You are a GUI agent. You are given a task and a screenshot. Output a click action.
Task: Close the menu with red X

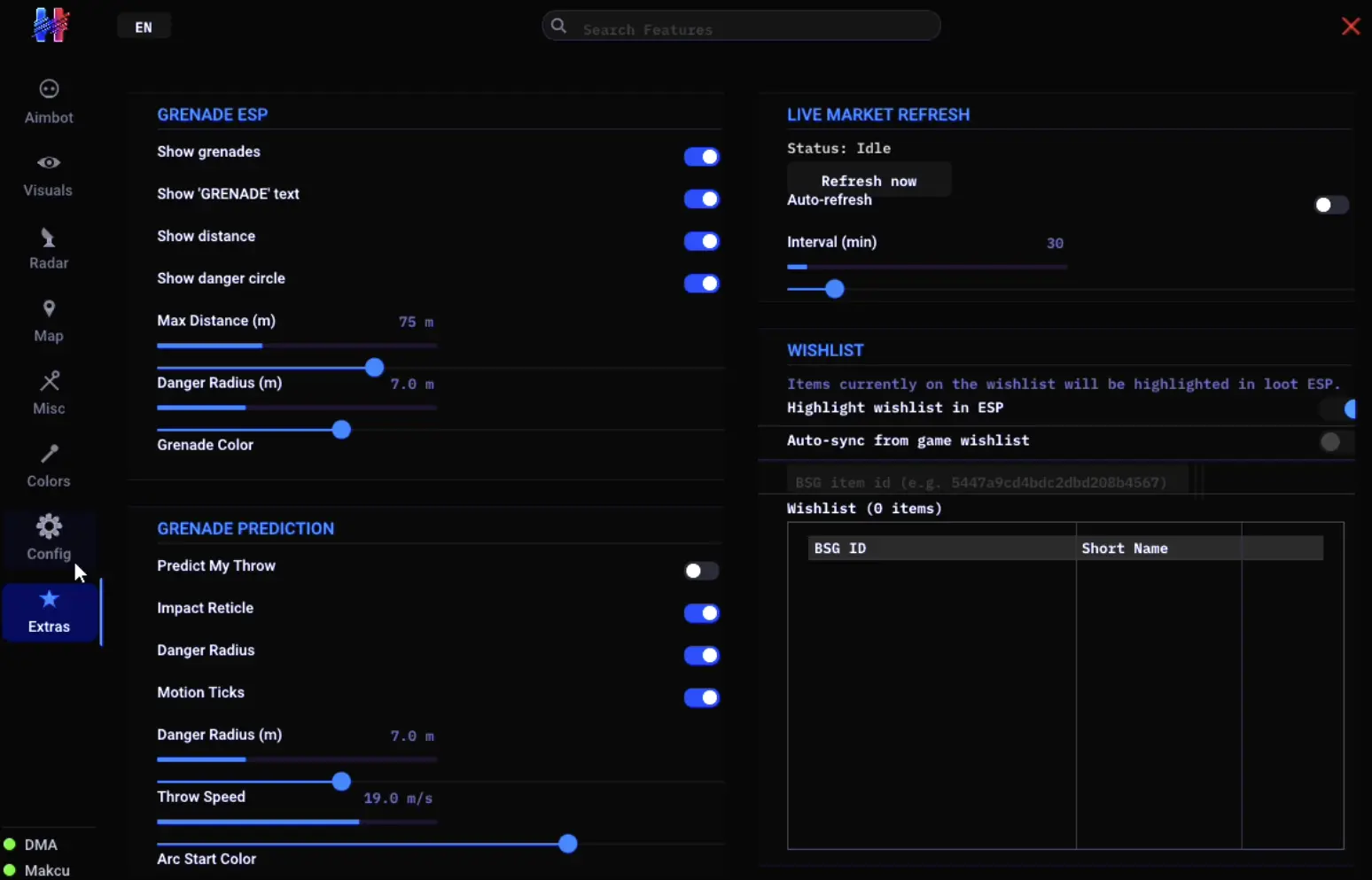pos(1351,27)
